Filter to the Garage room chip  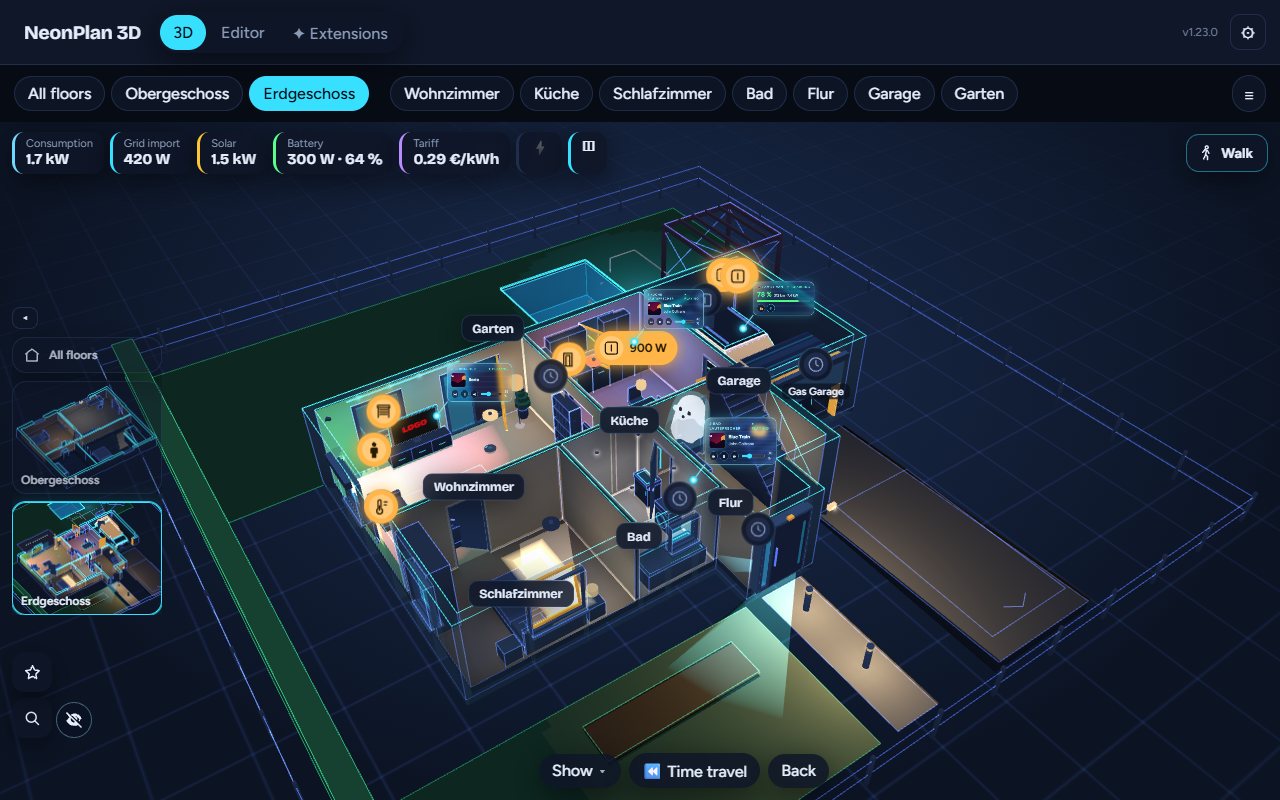894,94
